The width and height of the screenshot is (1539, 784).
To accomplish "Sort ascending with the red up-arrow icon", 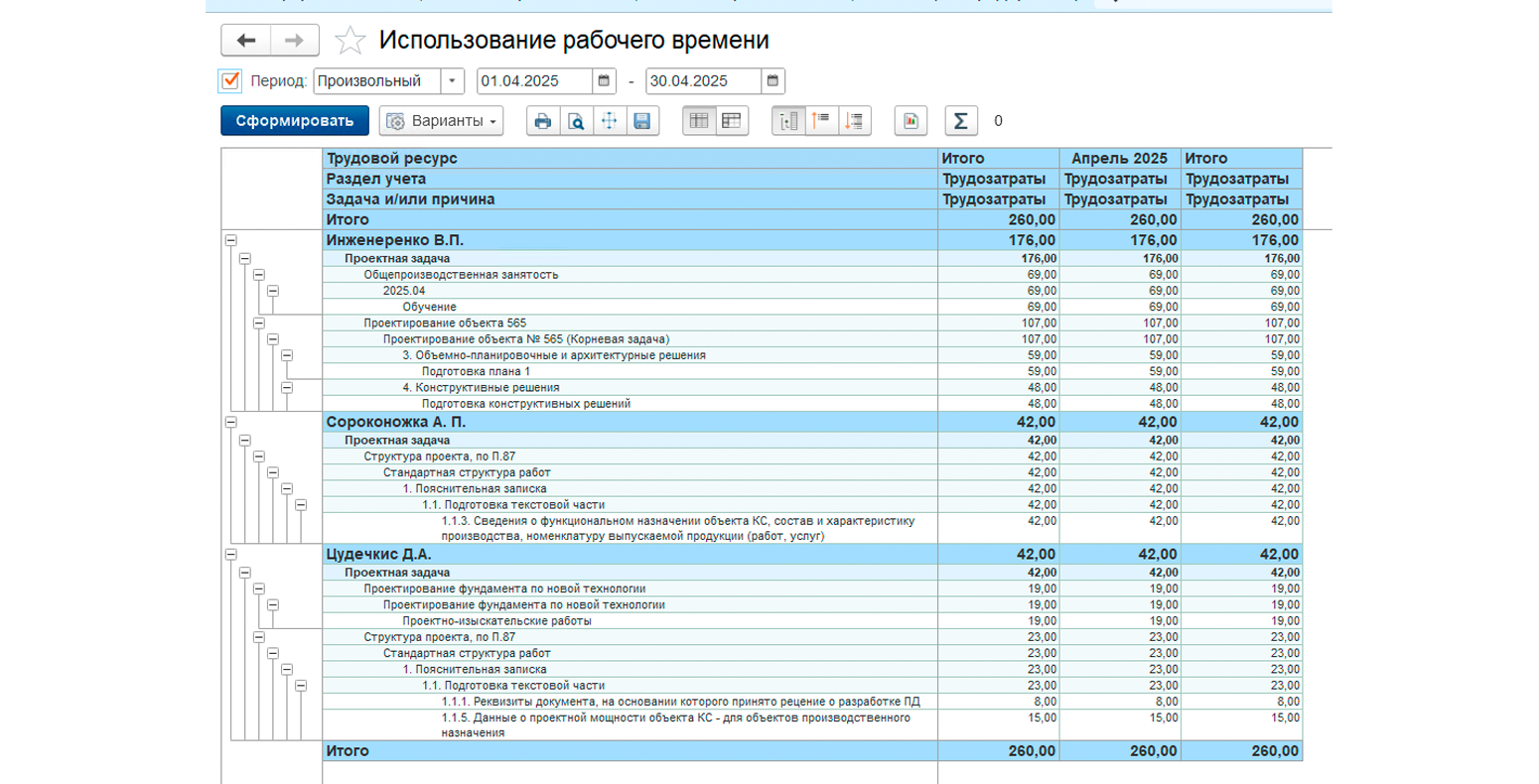I will (821, 121).
